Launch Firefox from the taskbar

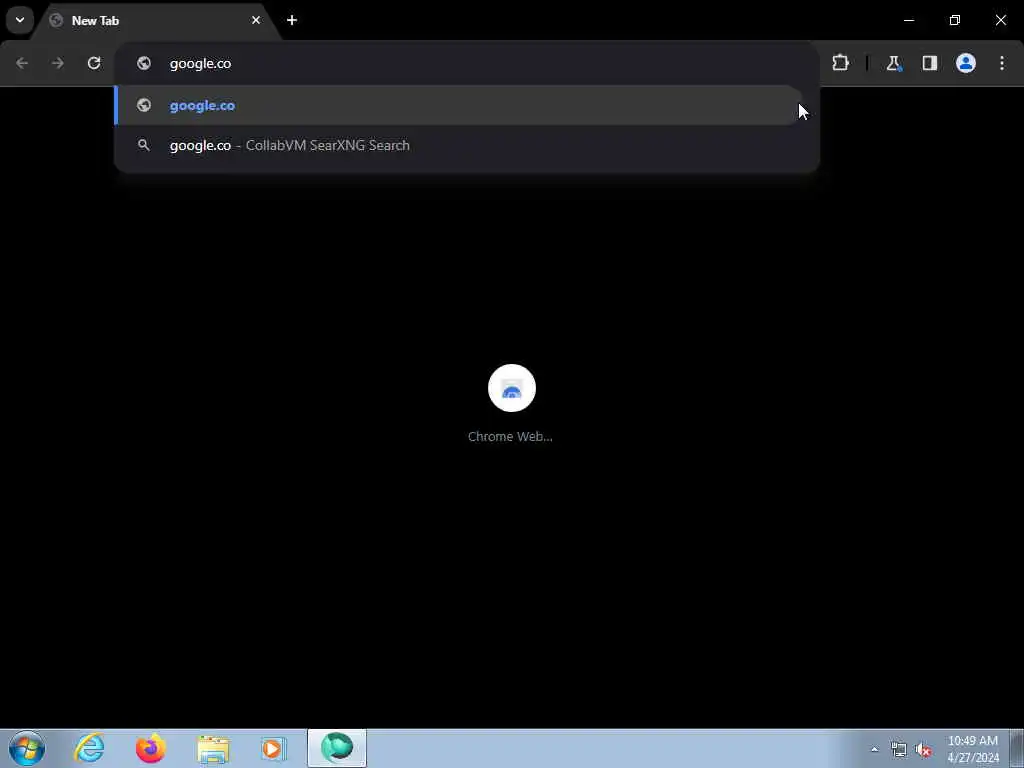(151, 748)
